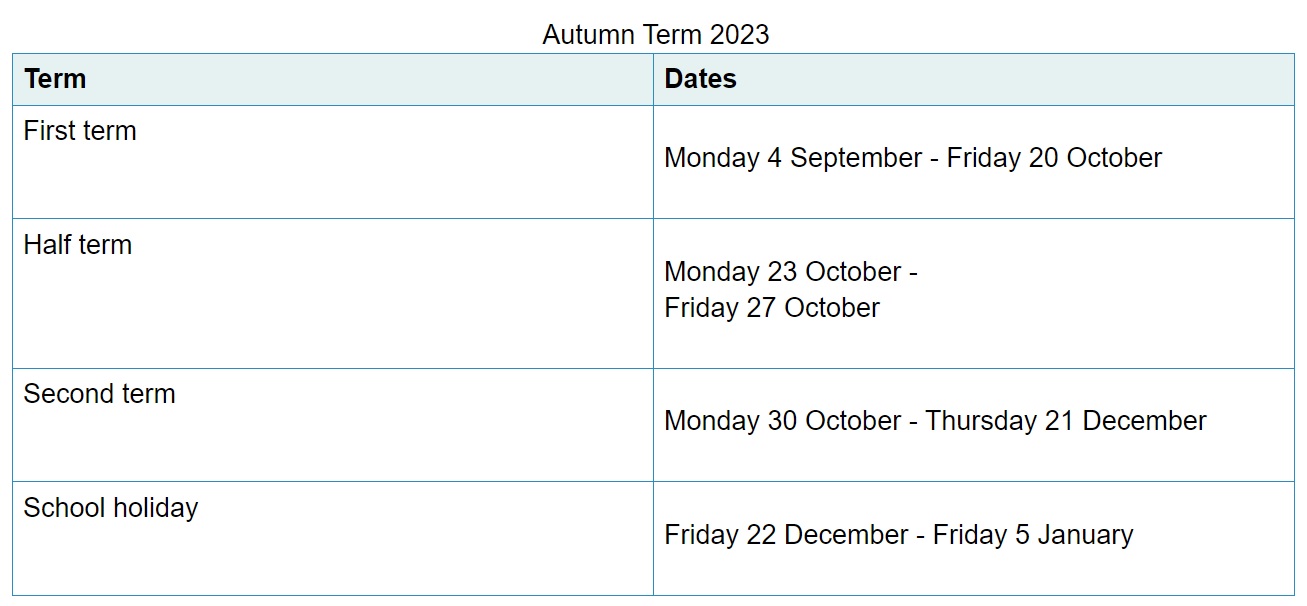
Task: Select the "Term" column header
Action: click(55, 79)
